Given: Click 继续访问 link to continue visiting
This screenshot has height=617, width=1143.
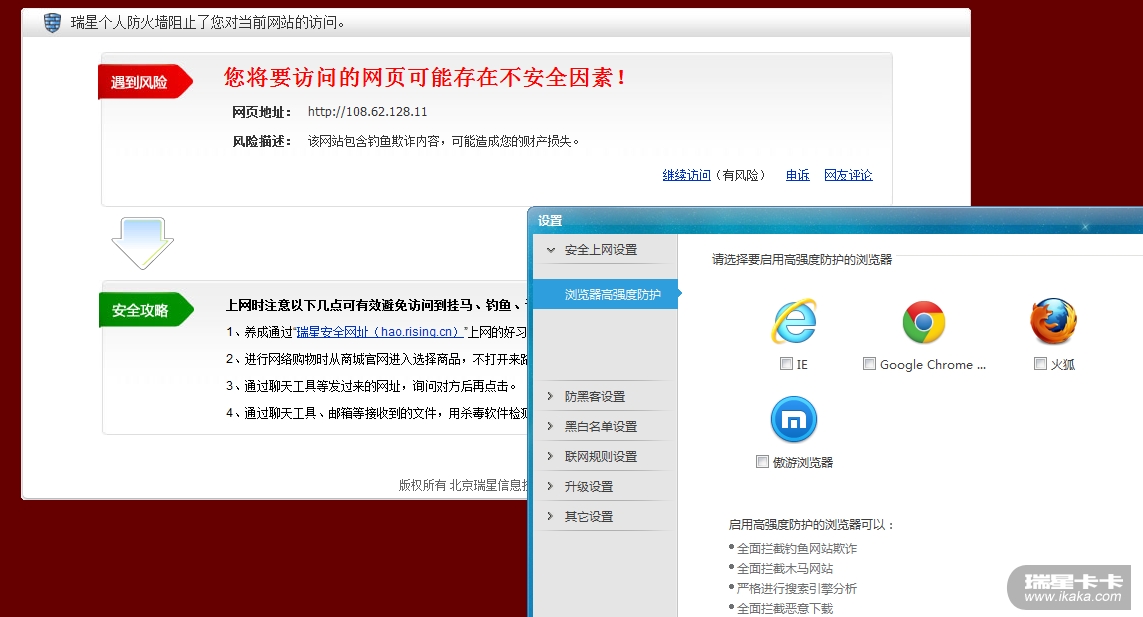Looking at the screenshot, I should (x=686, y=175).
